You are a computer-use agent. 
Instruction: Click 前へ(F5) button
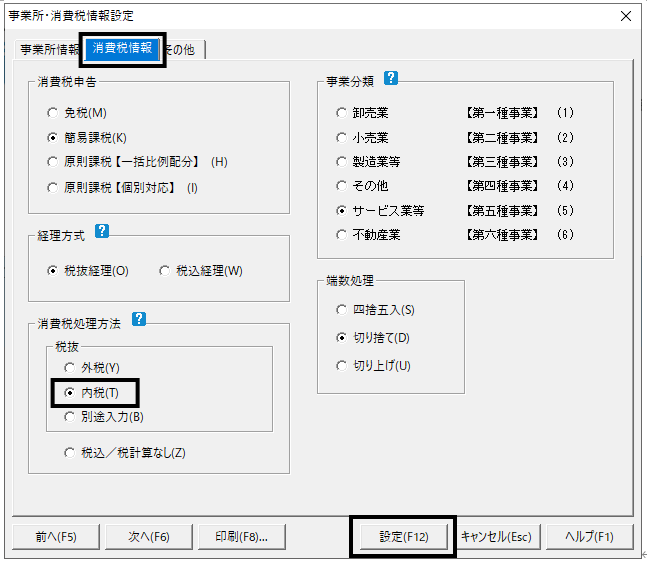point(56,537)
